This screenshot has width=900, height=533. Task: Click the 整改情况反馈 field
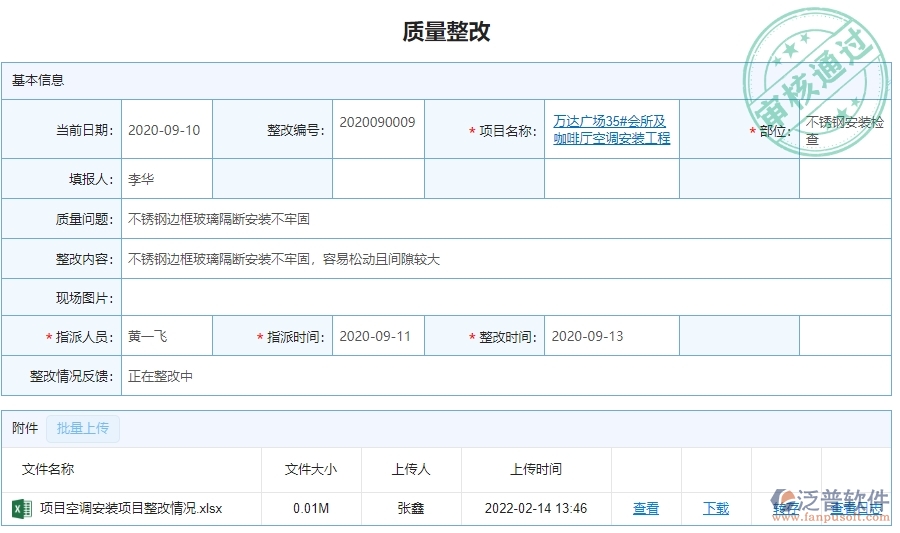[505, 377]
